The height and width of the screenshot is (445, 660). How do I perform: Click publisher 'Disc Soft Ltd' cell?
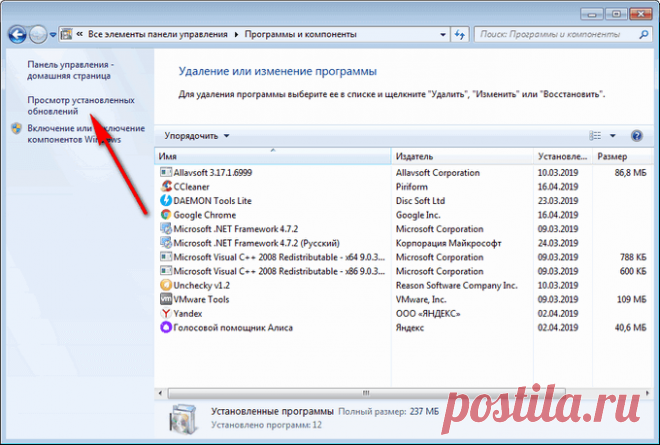[x=420, y=201]
